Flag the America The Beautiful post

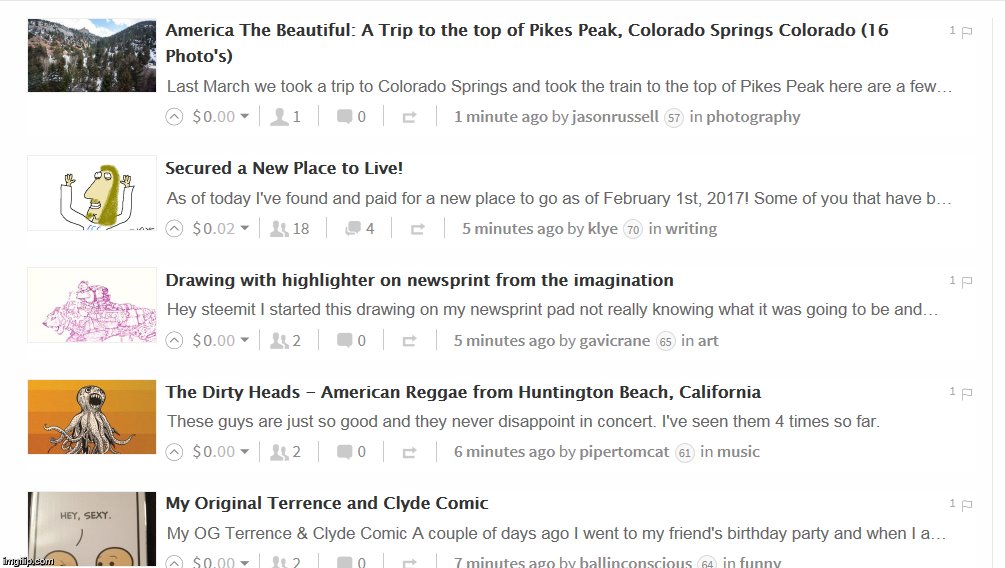pyautogui.click(x=967, y=31)
